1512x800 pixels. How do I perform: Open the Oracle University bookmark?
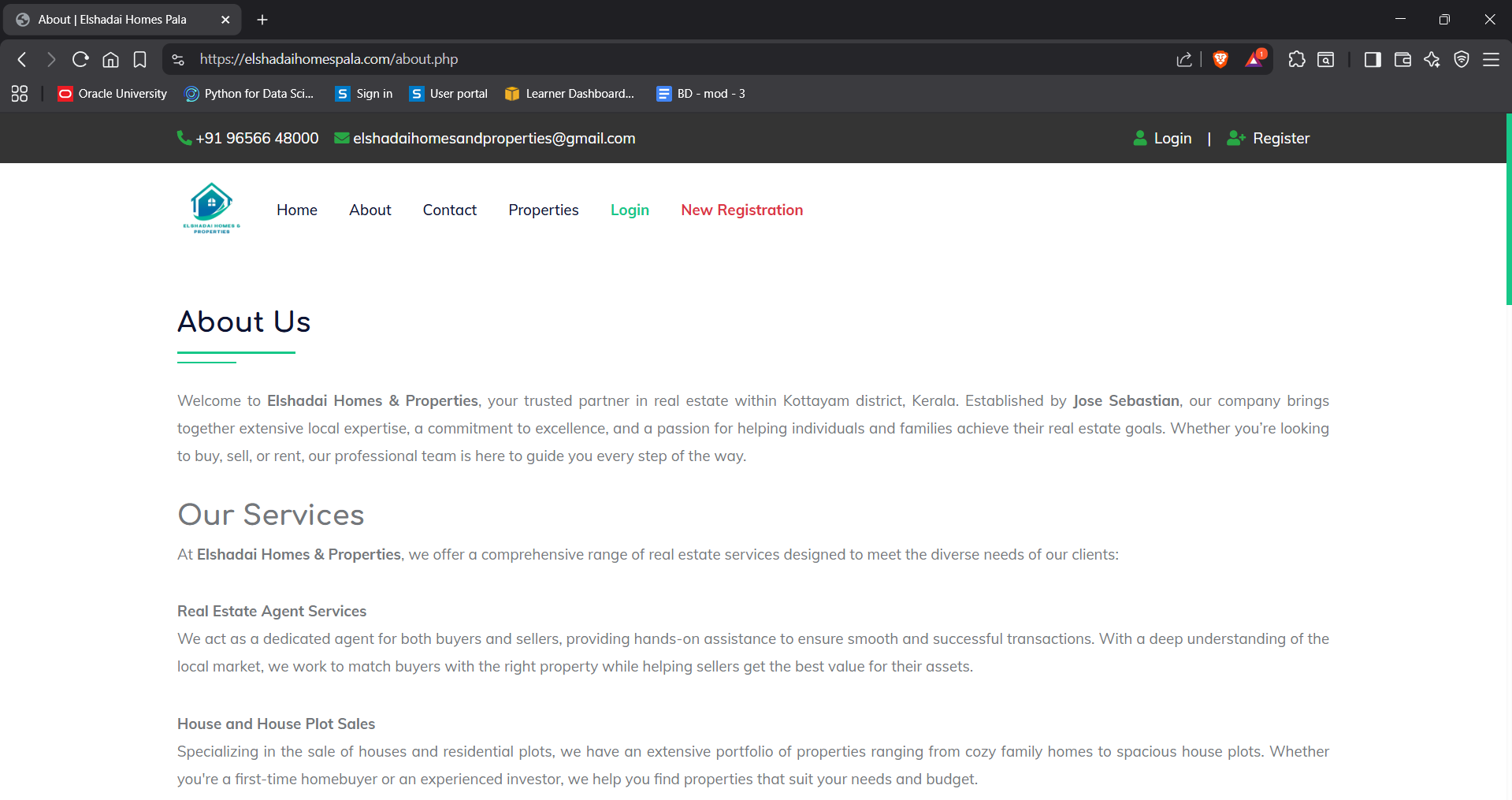click(x=113, y=94)
